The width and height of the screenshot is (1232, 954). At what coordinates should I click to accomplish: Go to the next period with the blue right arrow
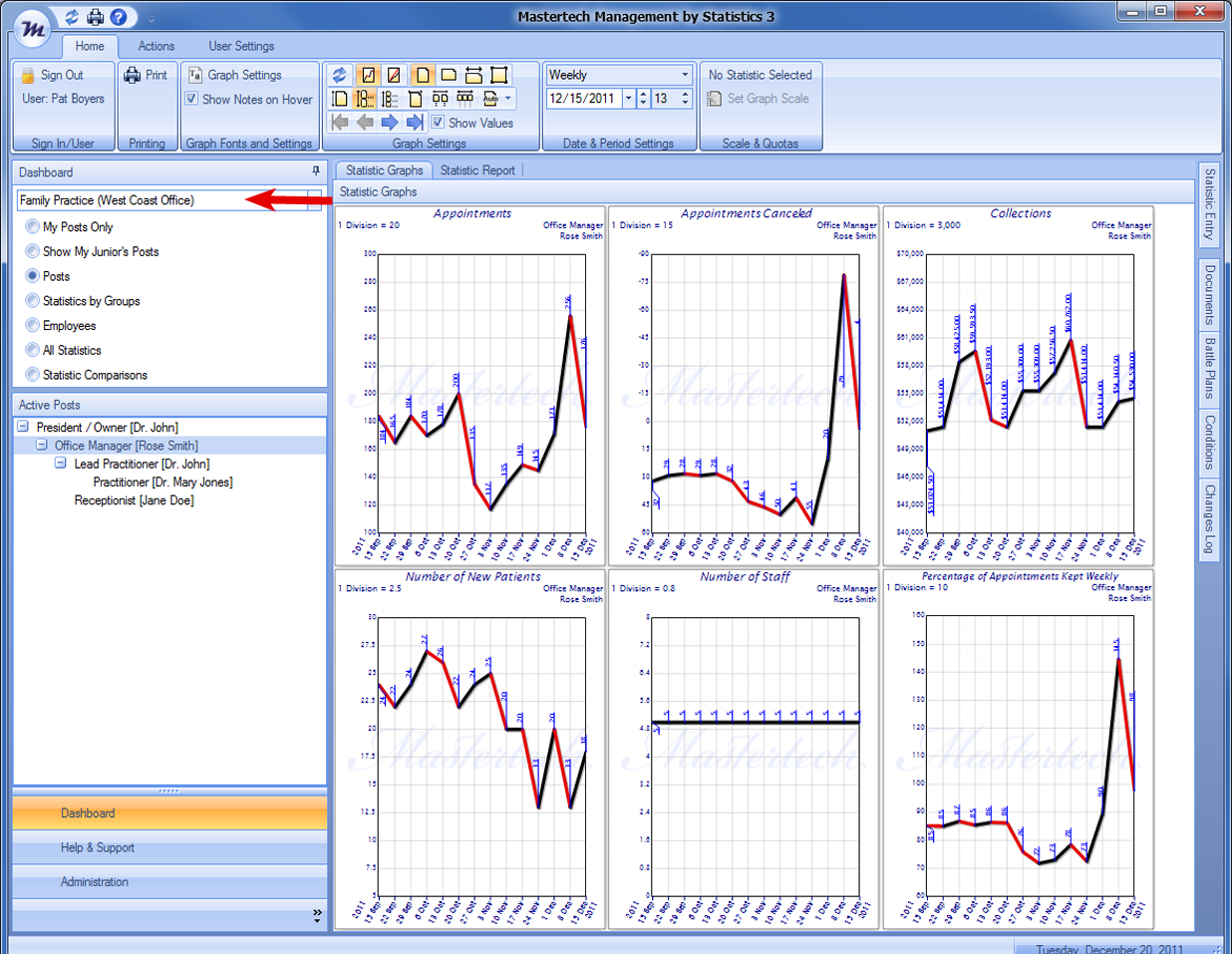click(390, 122)
